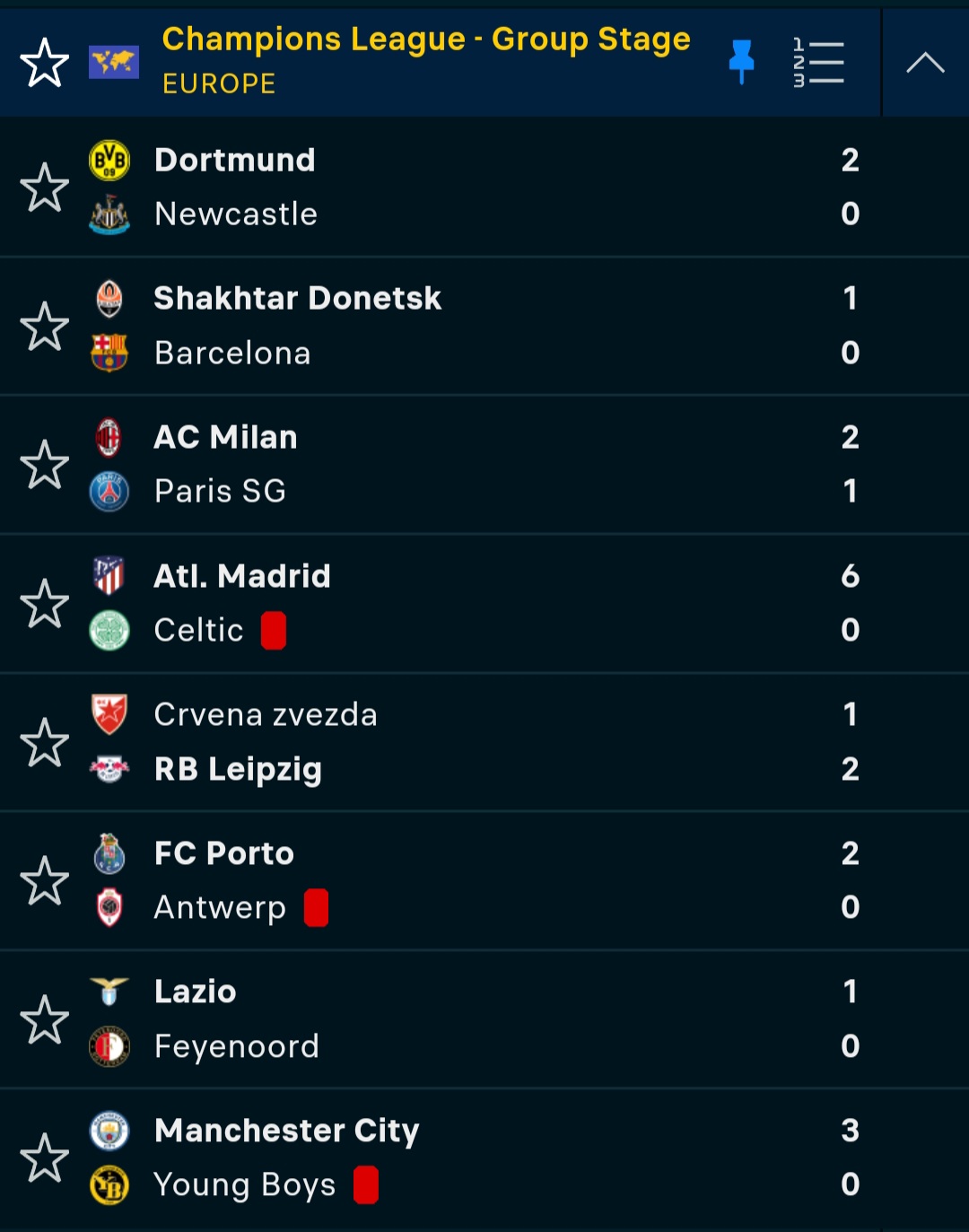This screenshot has height=1232, width=969.
Task: Open the FC Porto team name
Action: click(x=224, y=853)
